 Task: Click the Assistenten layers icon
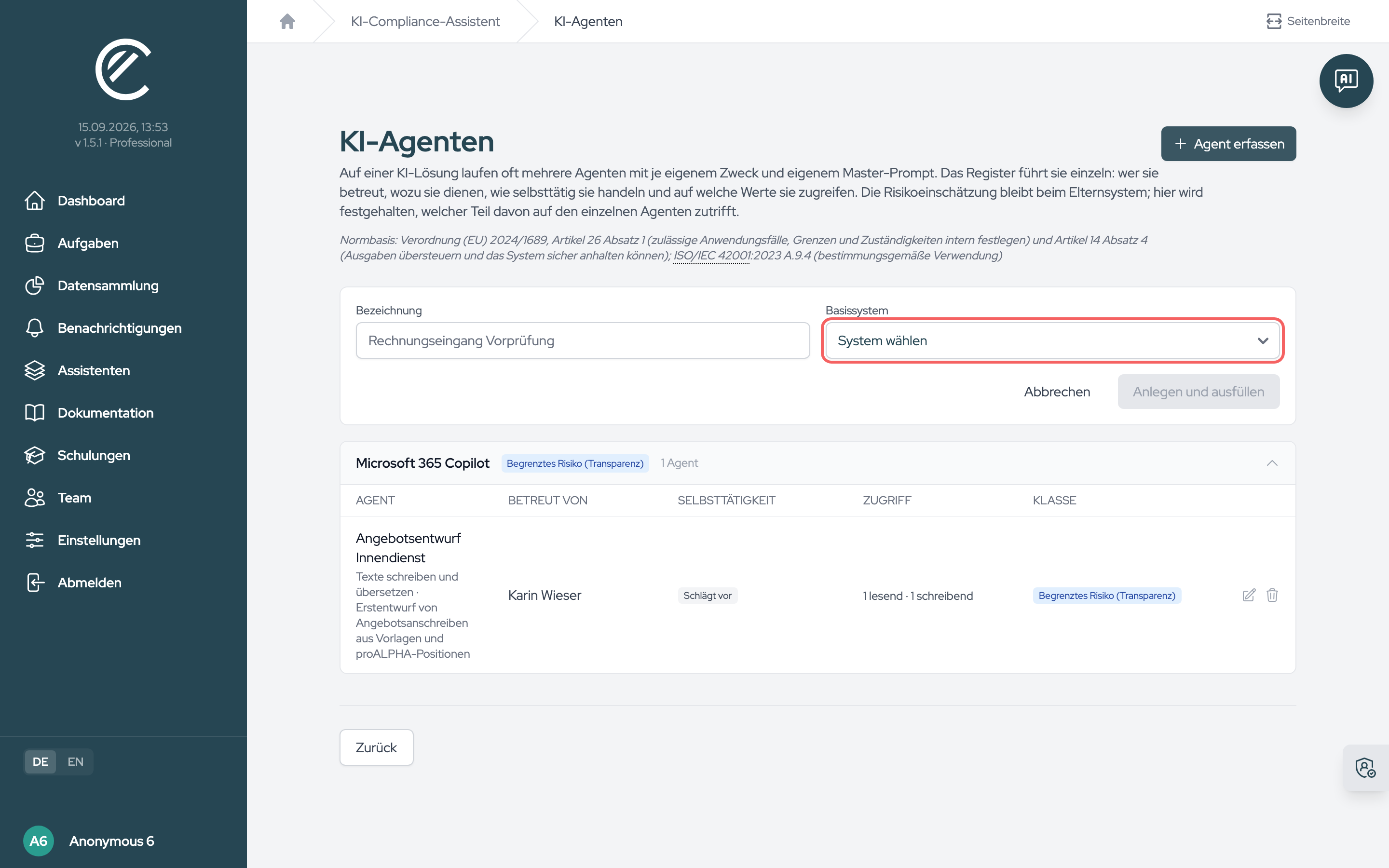[x=34, y=370]
